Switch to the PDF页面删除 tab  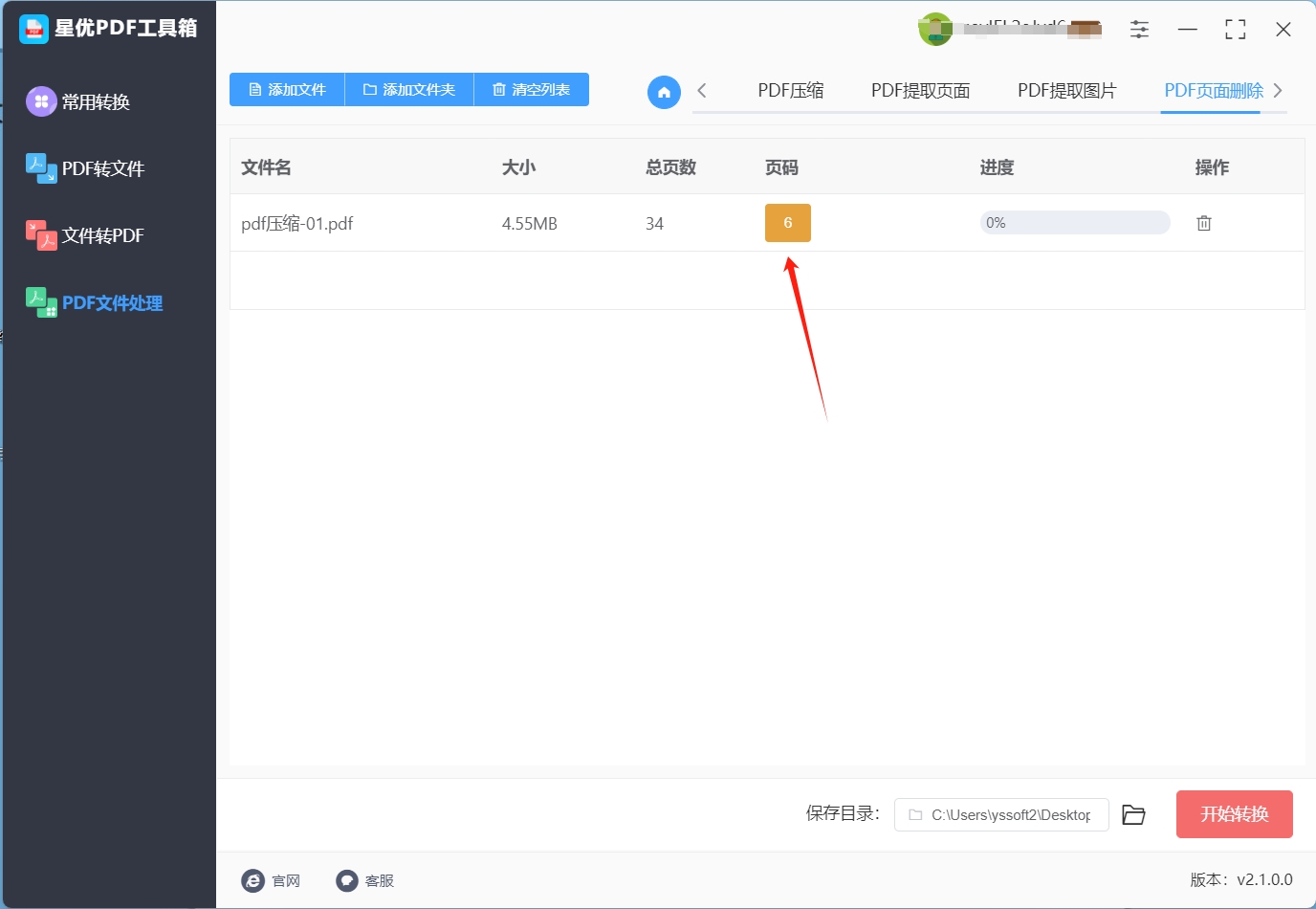click(x=1214, y=91)
